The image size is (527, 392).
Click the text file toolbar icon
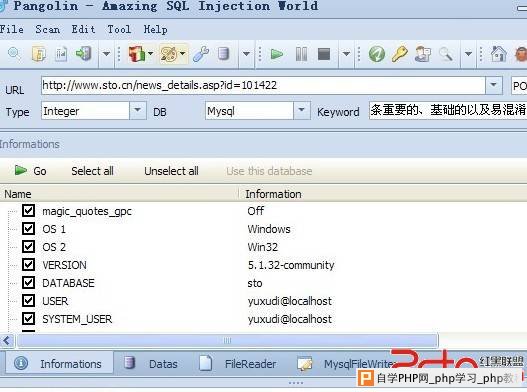[60, 54]
